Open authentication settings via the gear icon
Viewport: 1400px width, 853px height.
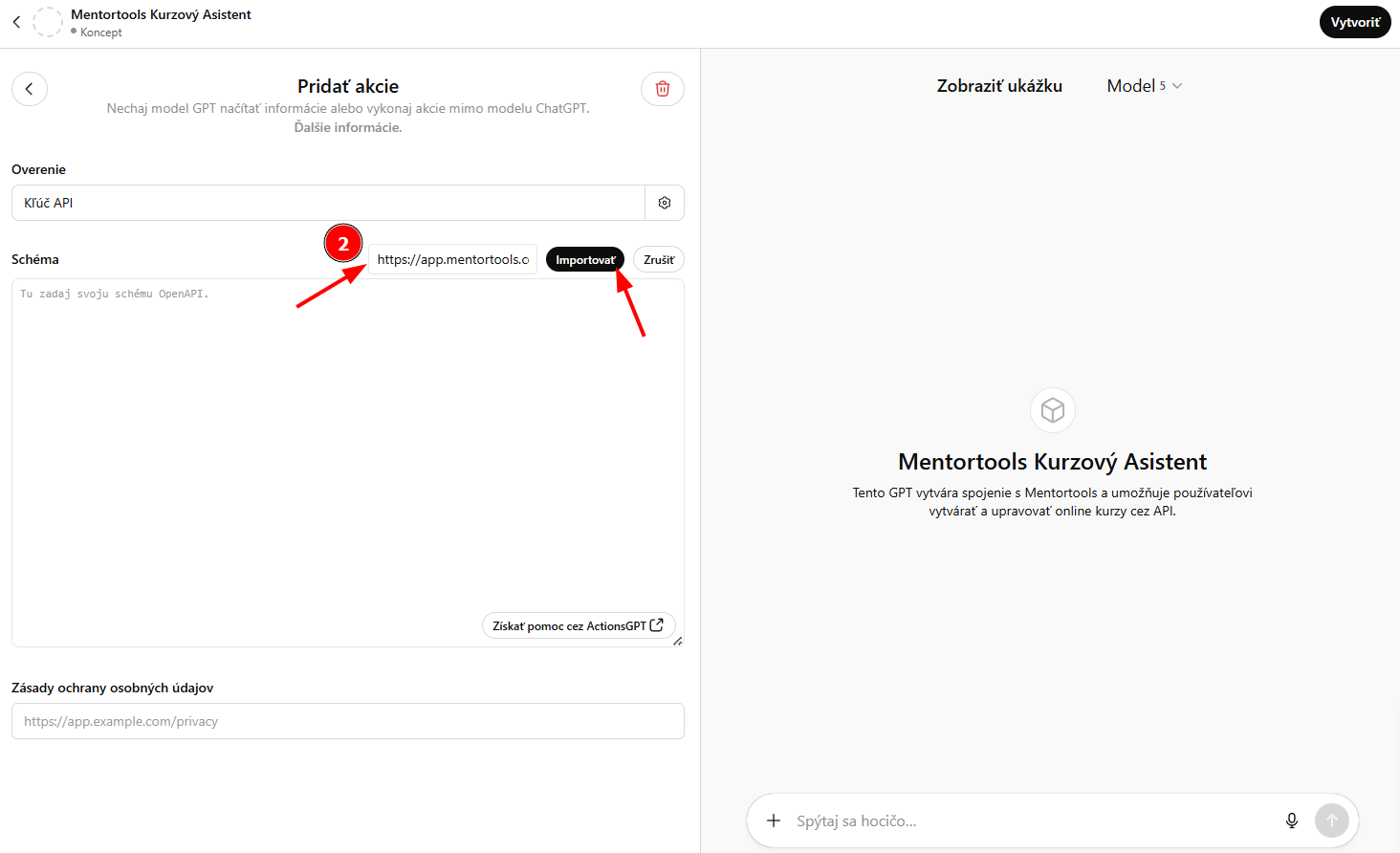click(665, 203)
